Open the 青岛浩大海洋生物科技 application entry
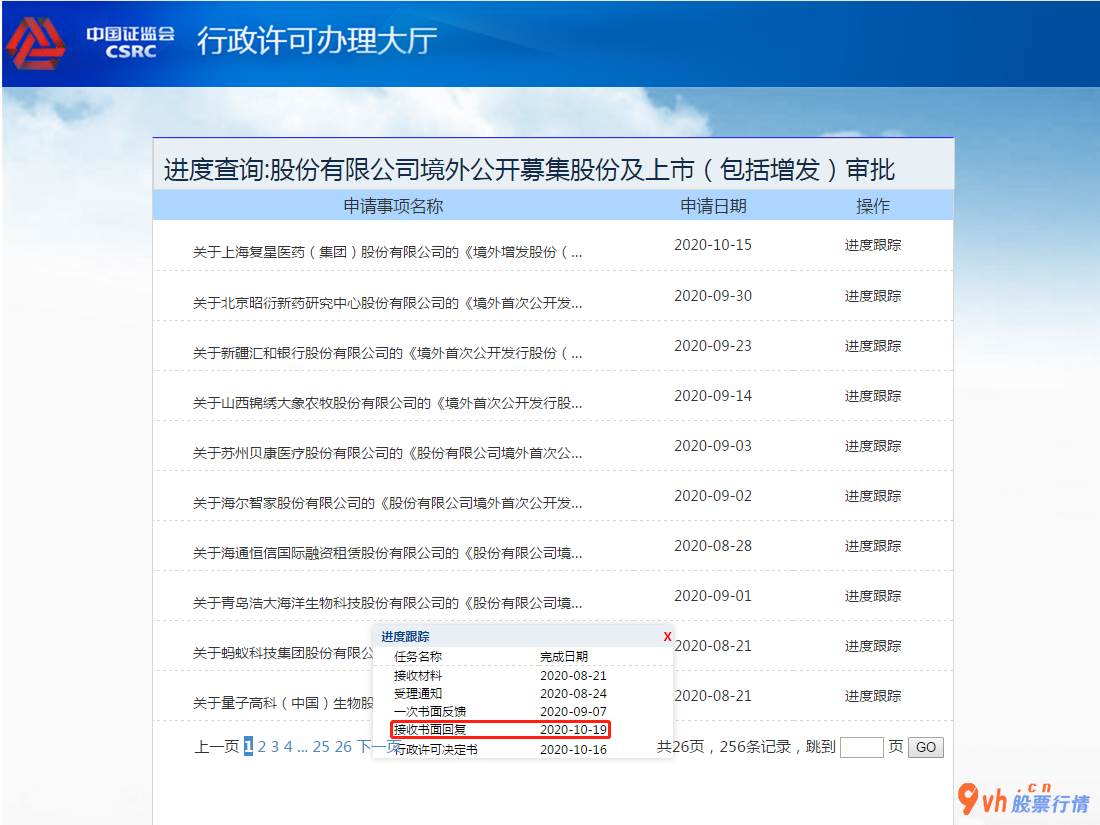 (x=387, y=603)
